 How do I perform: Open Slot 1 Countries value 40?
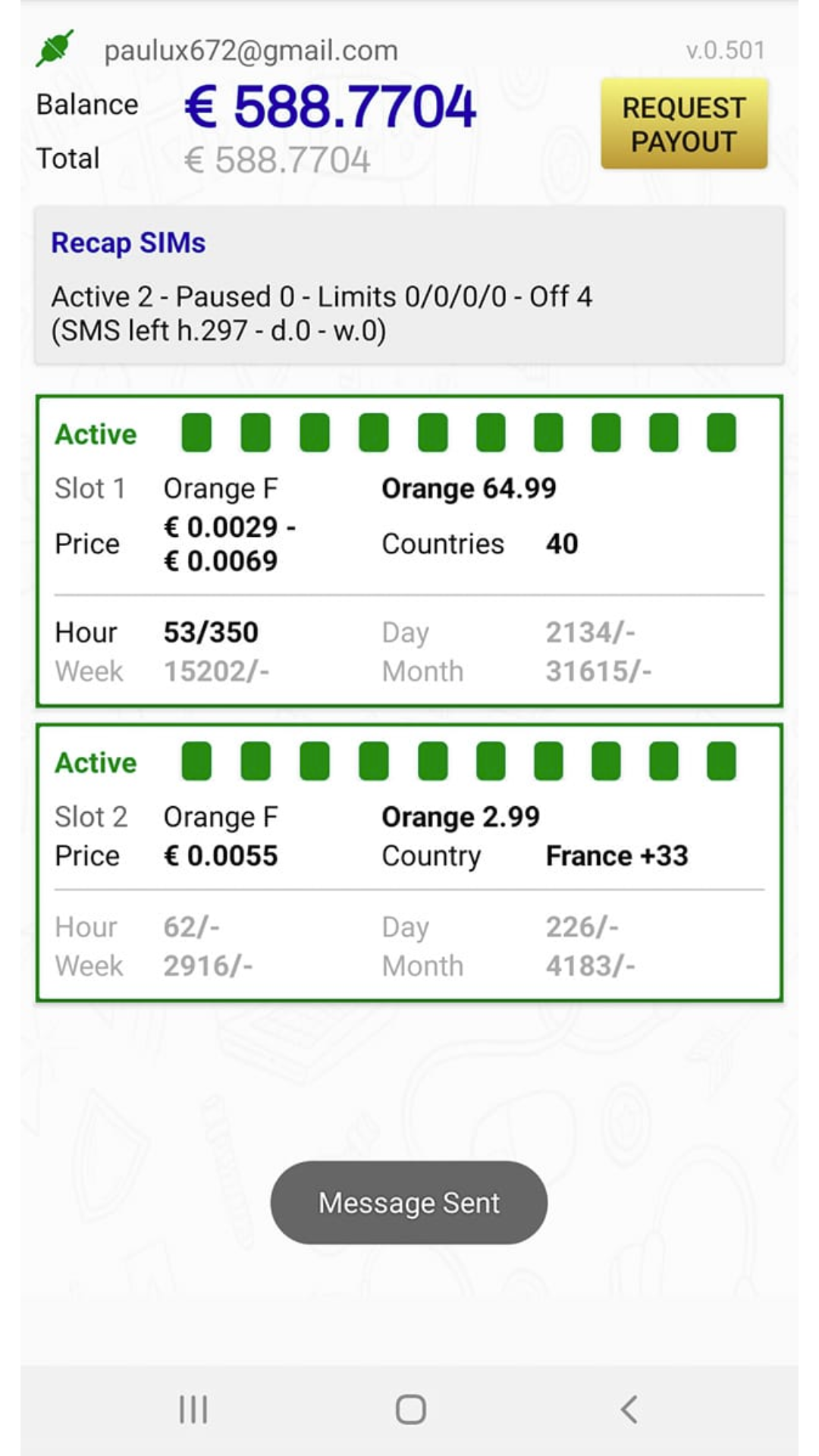point(562,544)
